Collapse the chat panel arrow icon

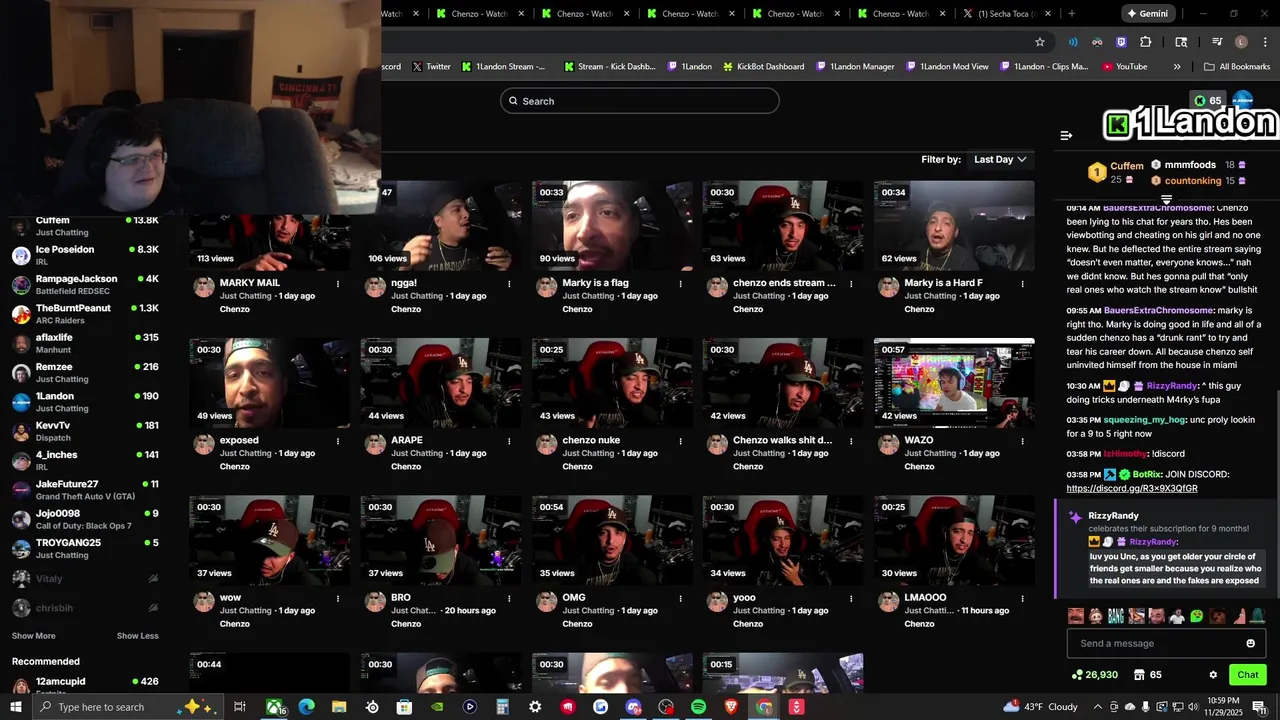point(1066,135)
